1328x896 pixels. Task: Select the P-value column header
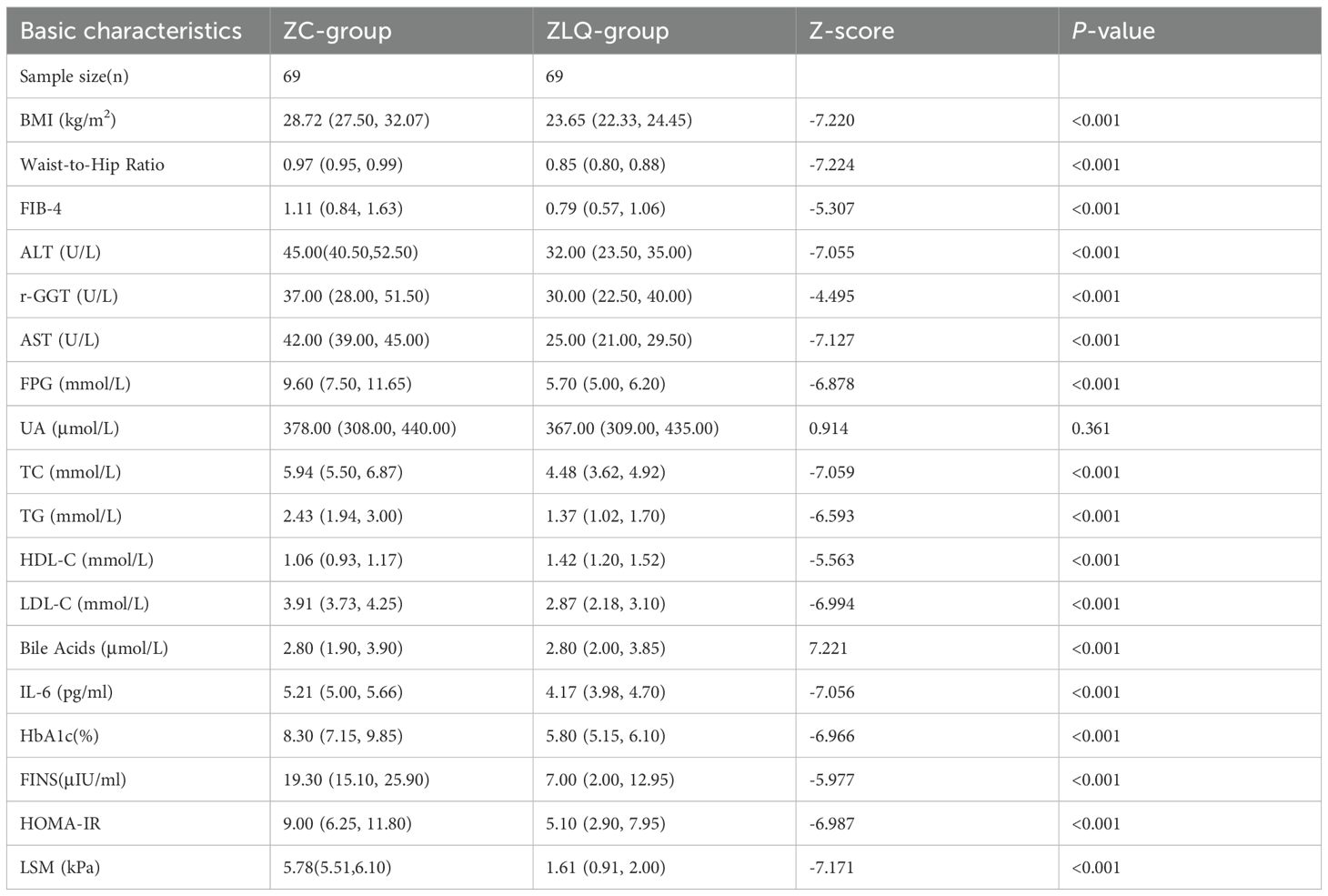(1113, 31)
